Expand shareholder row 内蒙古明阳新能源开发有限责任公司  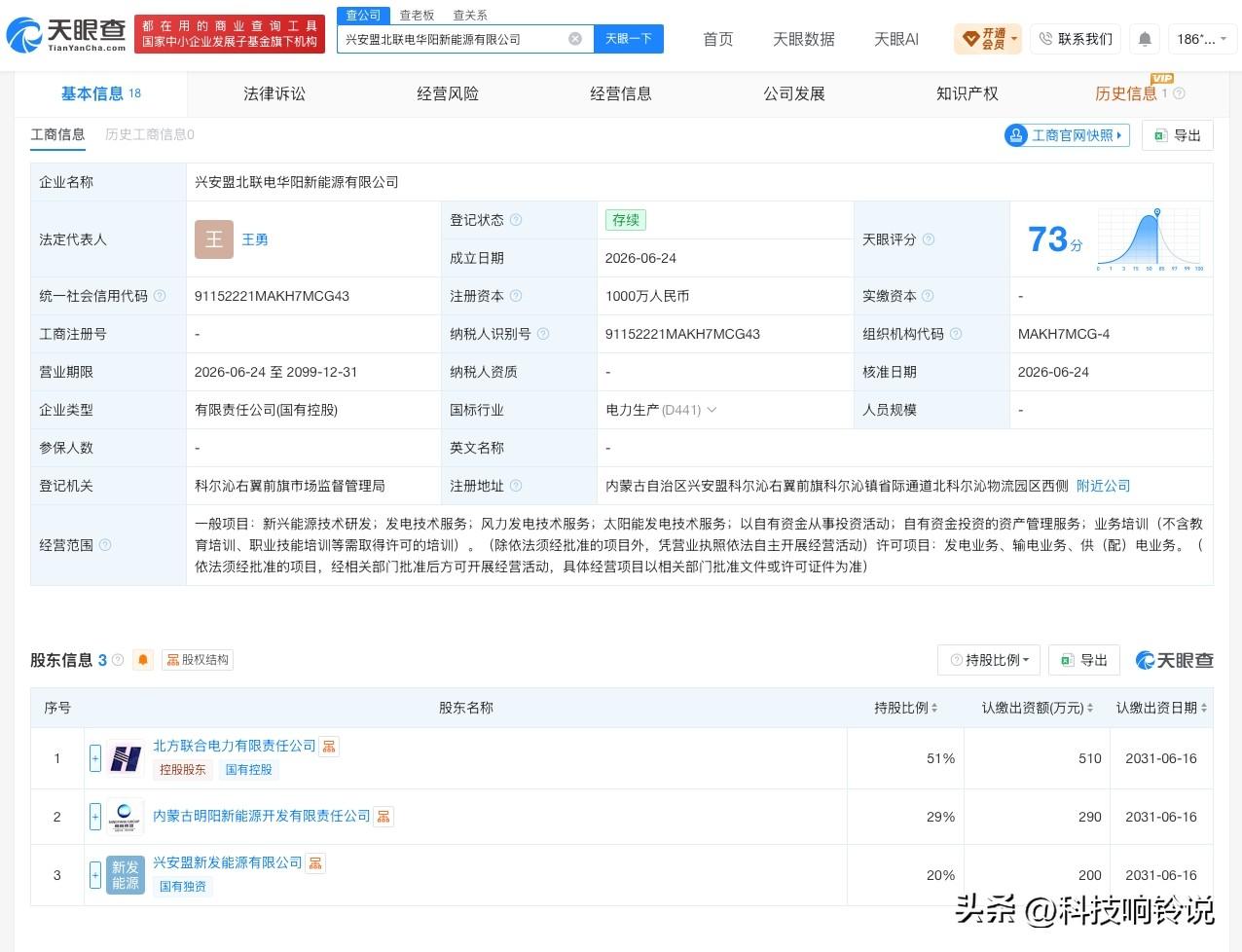[95, 817]
